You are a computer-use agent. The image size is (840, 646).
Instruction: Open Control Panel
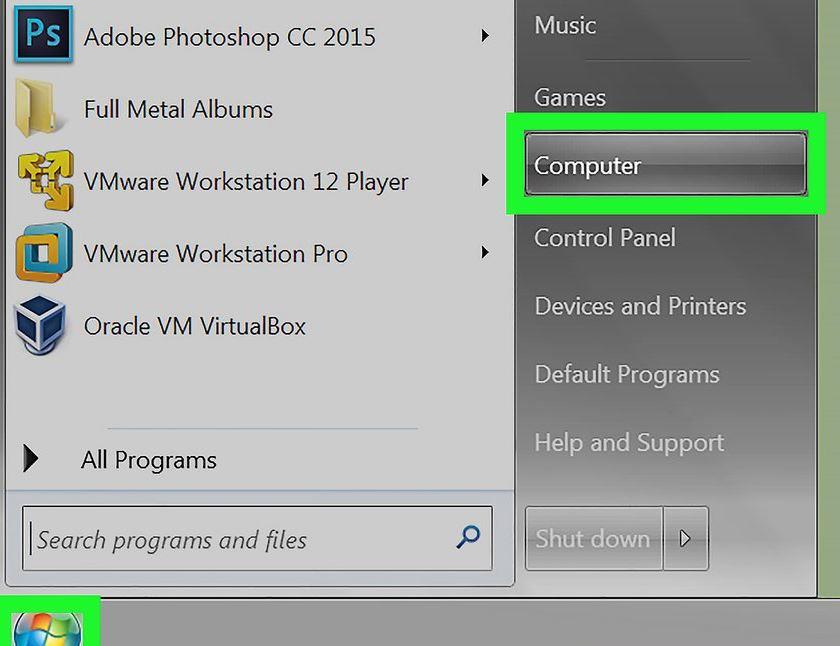[x=605, y=238]
